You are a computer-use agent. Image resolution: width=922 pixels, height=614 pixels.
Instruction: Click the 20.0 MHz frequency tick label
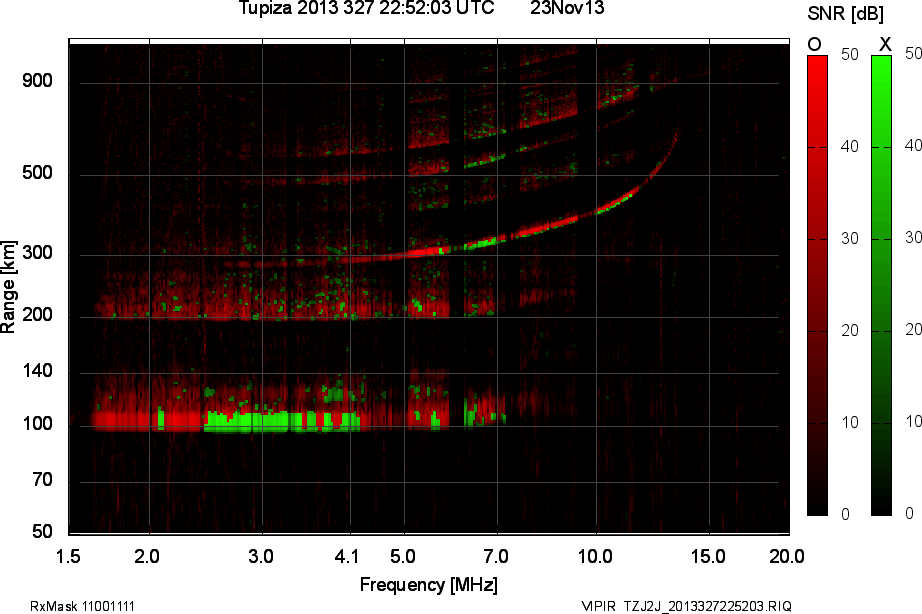(x=786, y=554)
